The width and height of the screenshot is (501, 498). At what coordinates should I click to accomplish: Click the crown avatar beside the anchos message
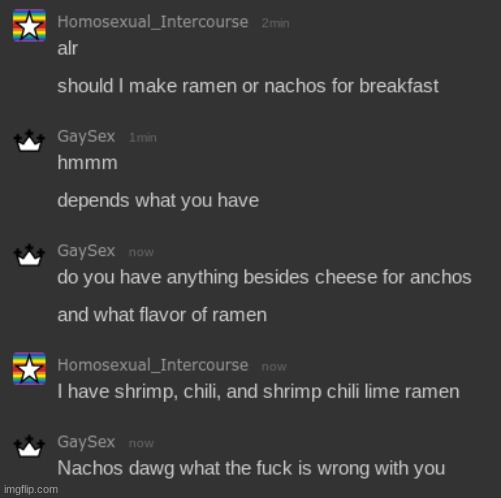[x=29, y=255]
